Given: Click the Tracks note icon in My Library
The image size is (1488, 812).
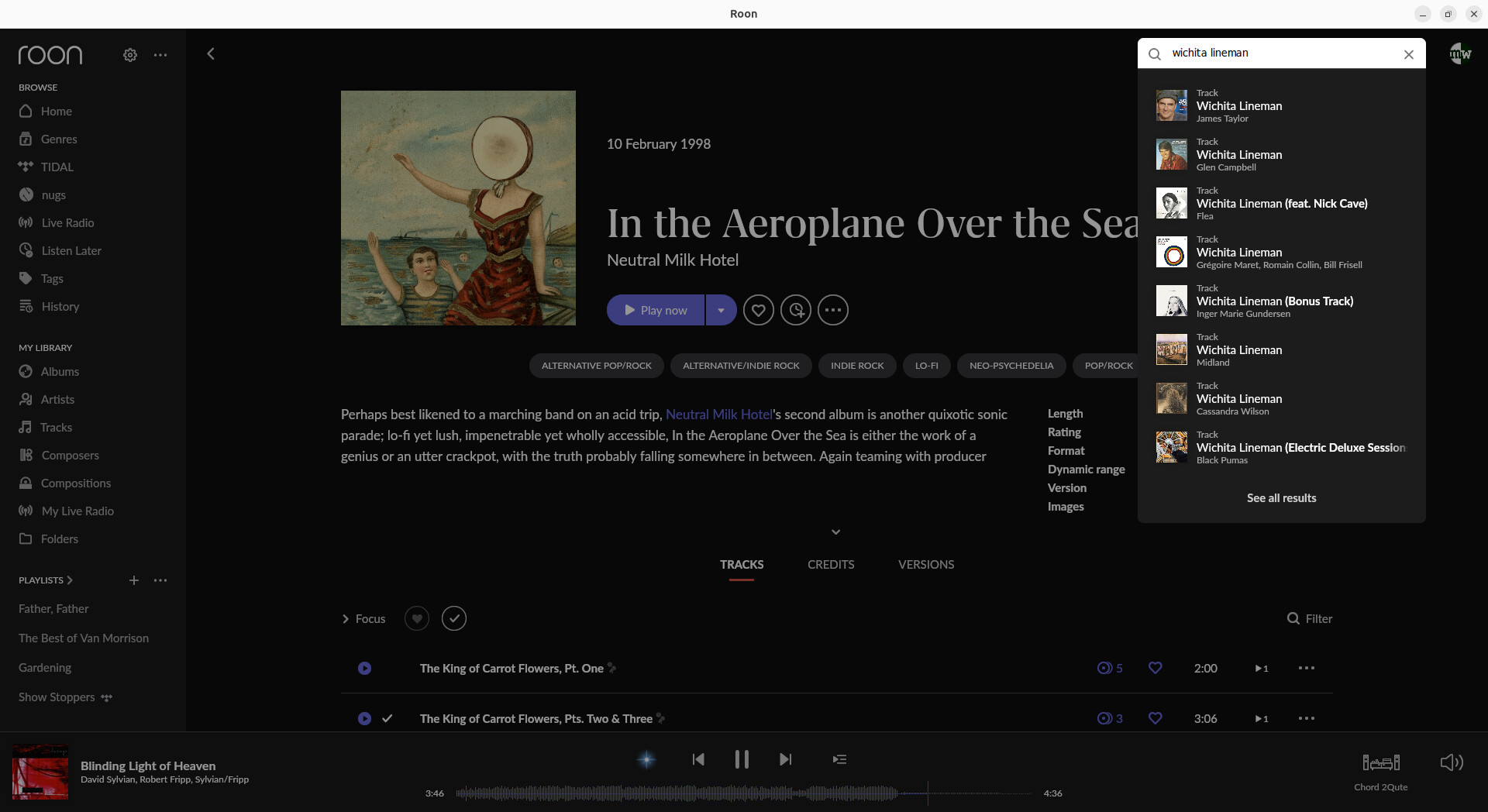Looking at the screenshot, I should tap(26, 427).
